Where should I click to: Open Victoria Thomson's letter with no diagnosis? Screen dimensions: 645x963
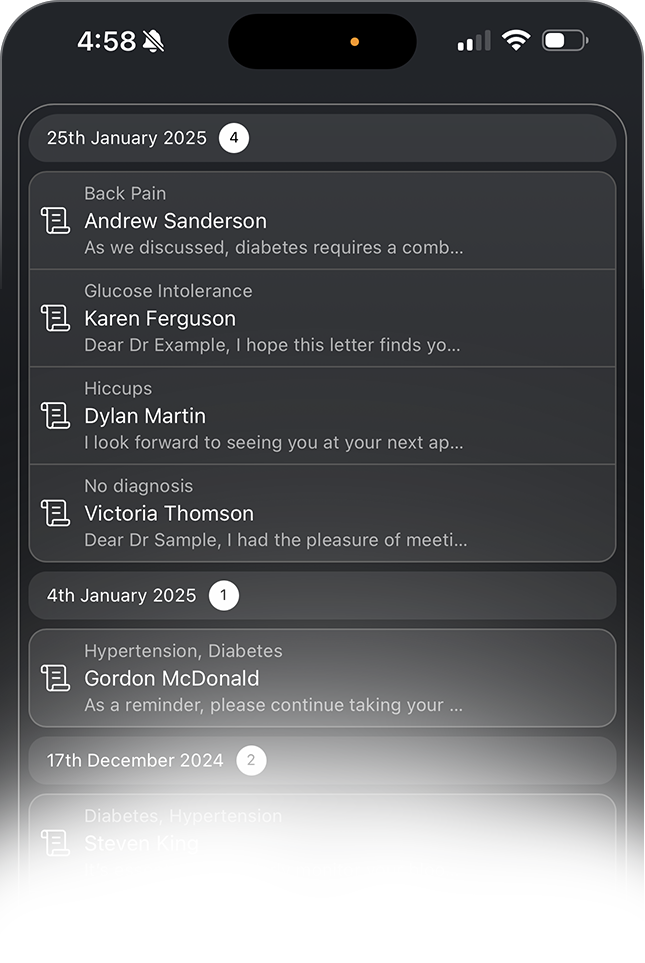coord(340,513)
